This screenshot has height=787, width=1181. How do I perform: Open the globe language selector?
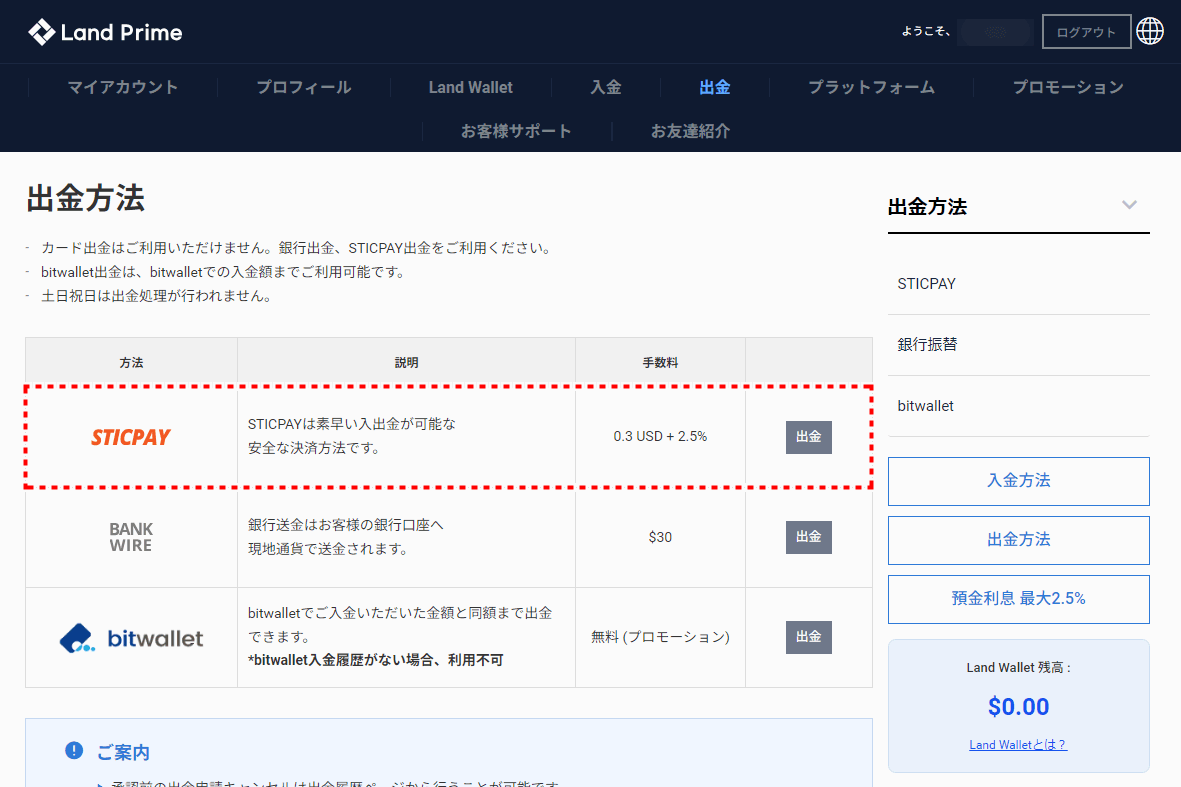coord(1149,32)
